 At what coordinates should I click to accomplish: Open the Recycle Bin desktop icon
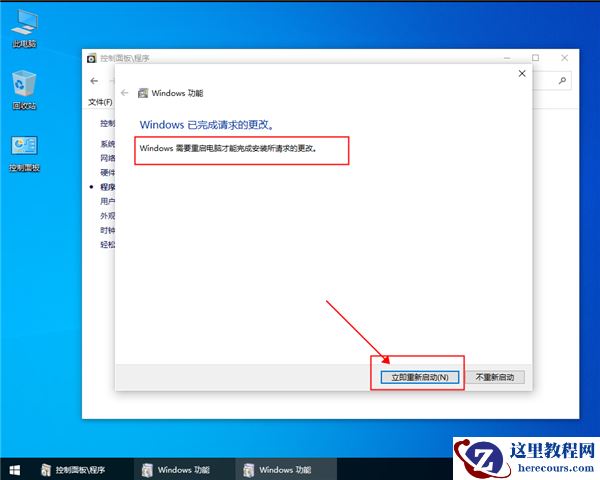[x=24, y=90]
